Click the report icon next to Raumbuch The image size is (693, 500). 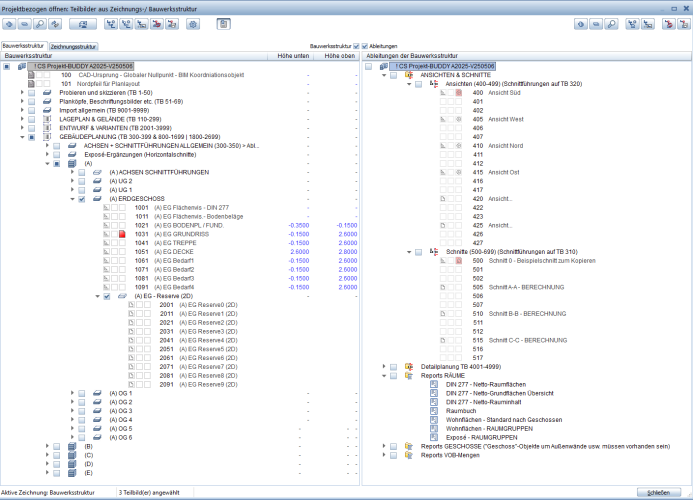point(434,410)
